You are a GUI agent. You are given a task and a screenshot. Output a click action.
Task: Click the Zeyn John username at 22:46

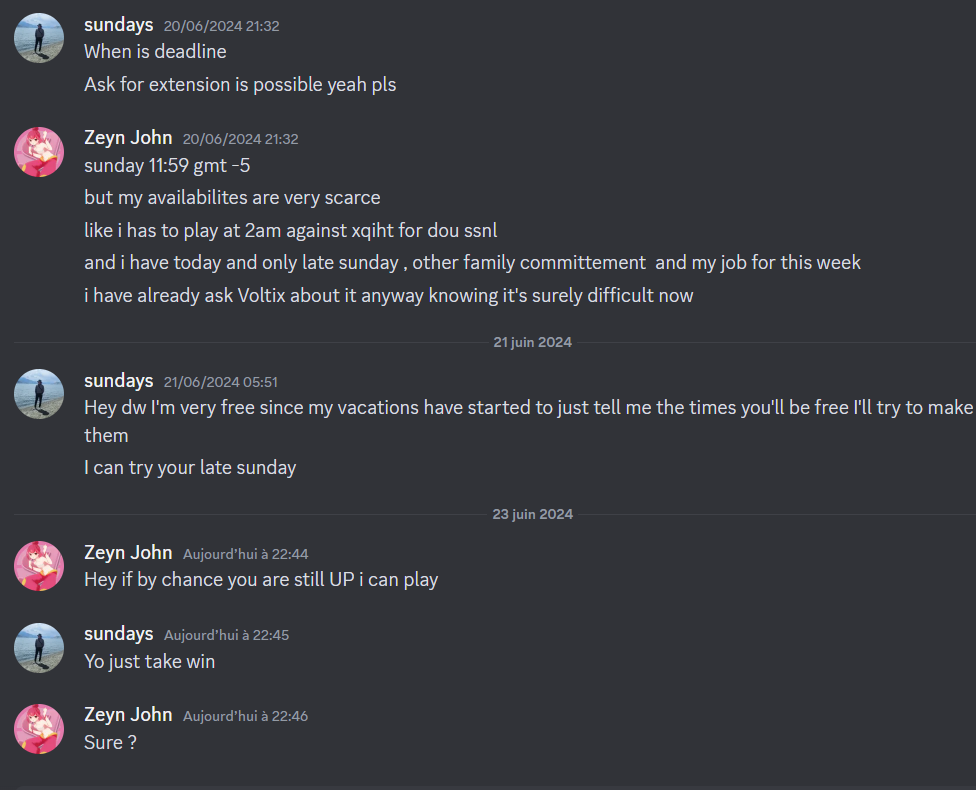tap(128, 715)
